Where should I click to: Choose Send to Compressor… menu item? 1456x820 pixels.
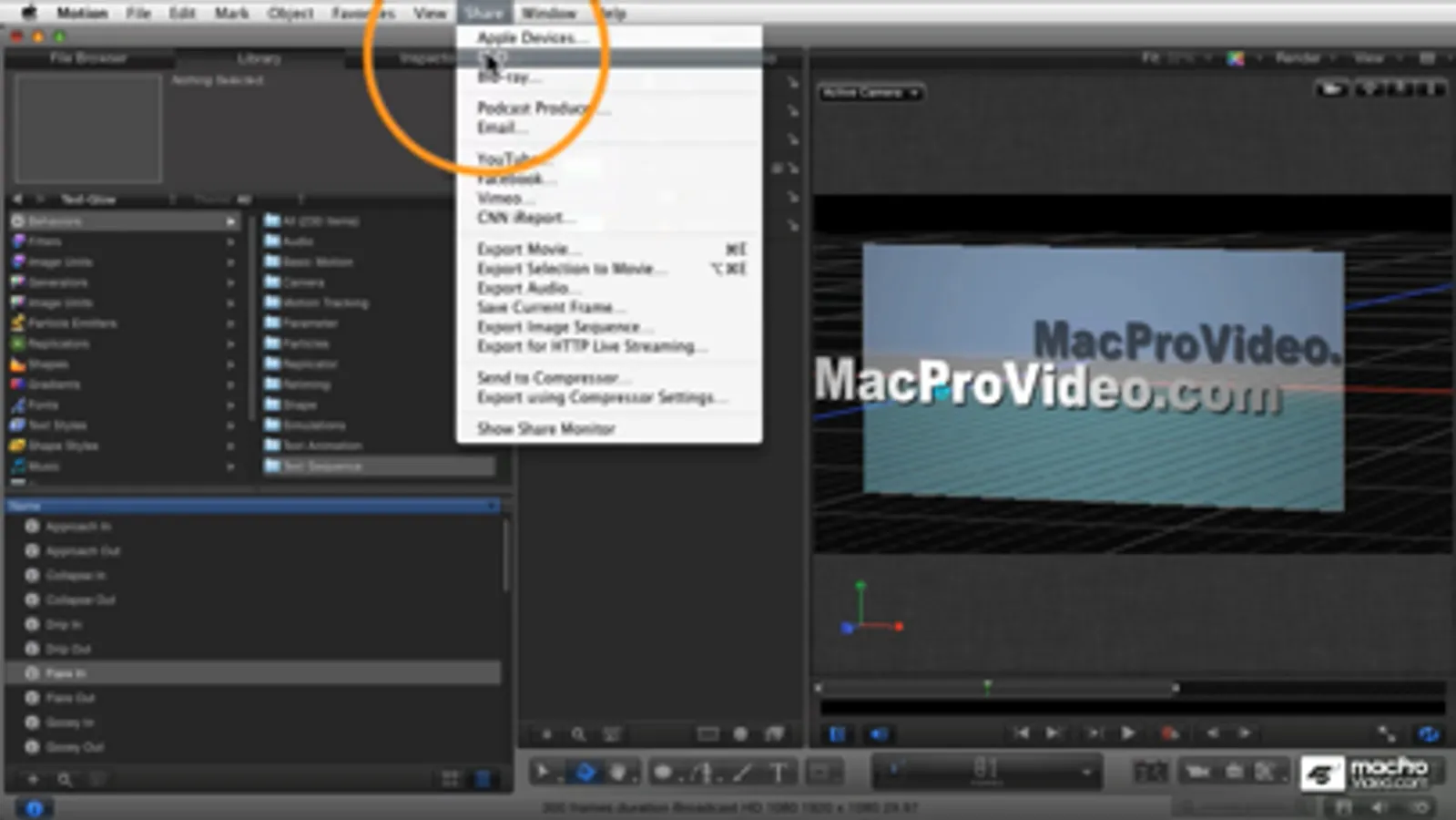(552, 377)
